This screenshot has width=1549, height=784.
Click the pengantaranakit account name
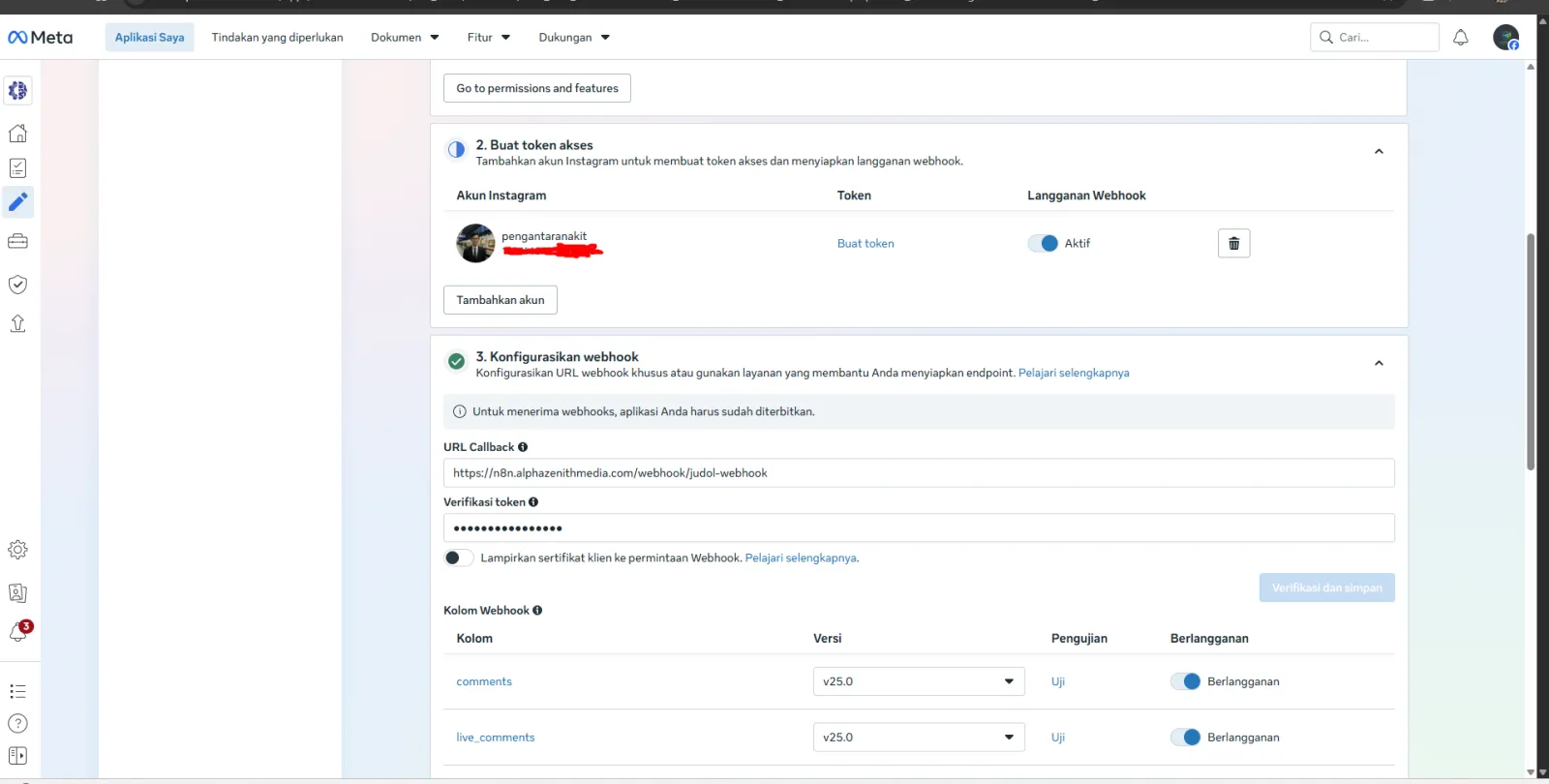pos(544,236)
